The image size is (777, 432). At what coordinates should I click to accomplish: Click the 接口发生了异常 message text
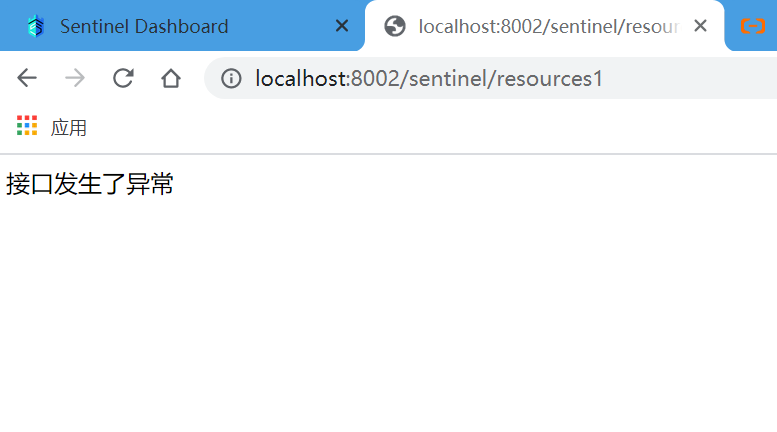click(x=90, y=184)
